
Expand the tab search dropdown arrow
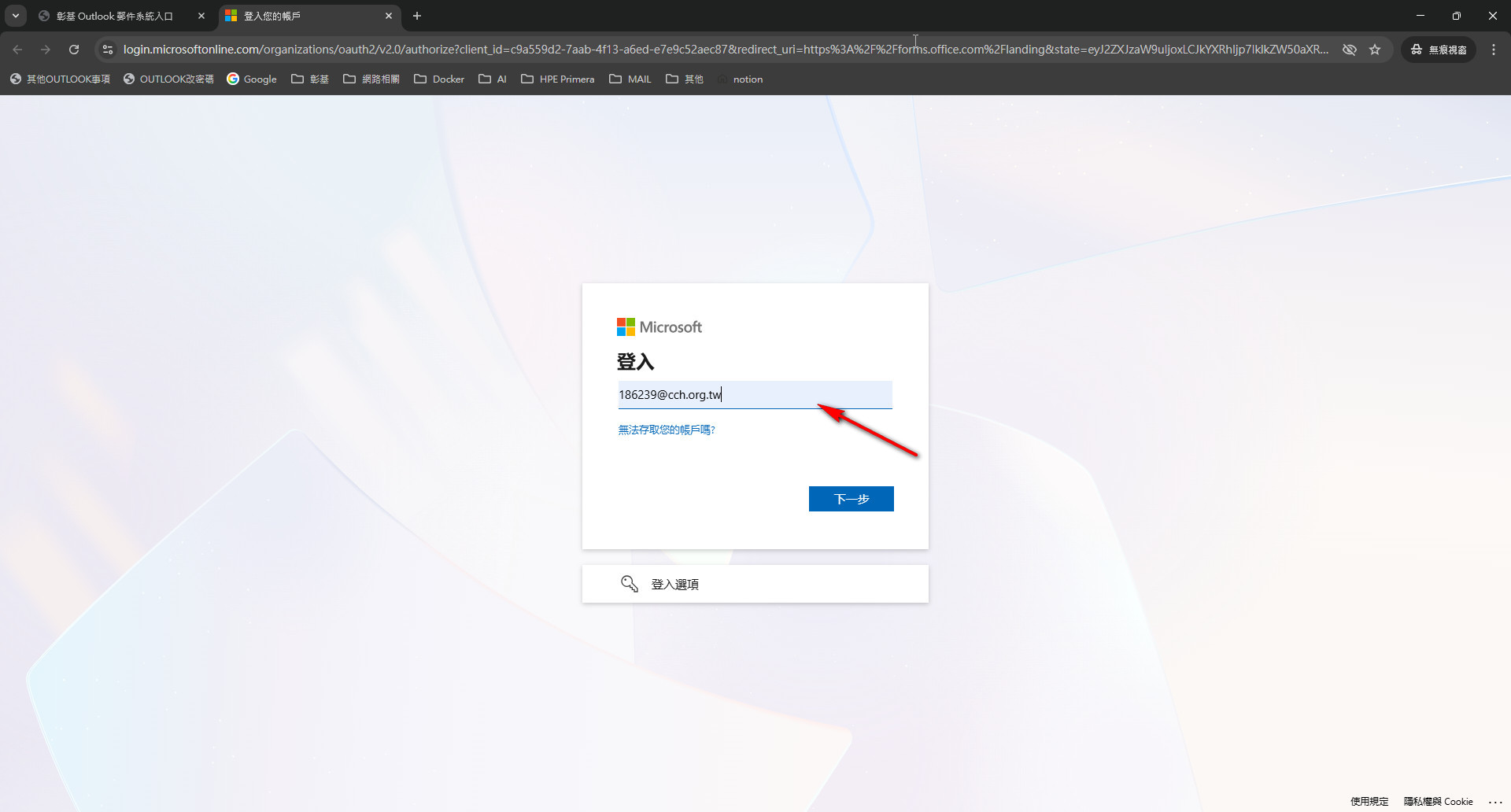(x=16, y=16)
